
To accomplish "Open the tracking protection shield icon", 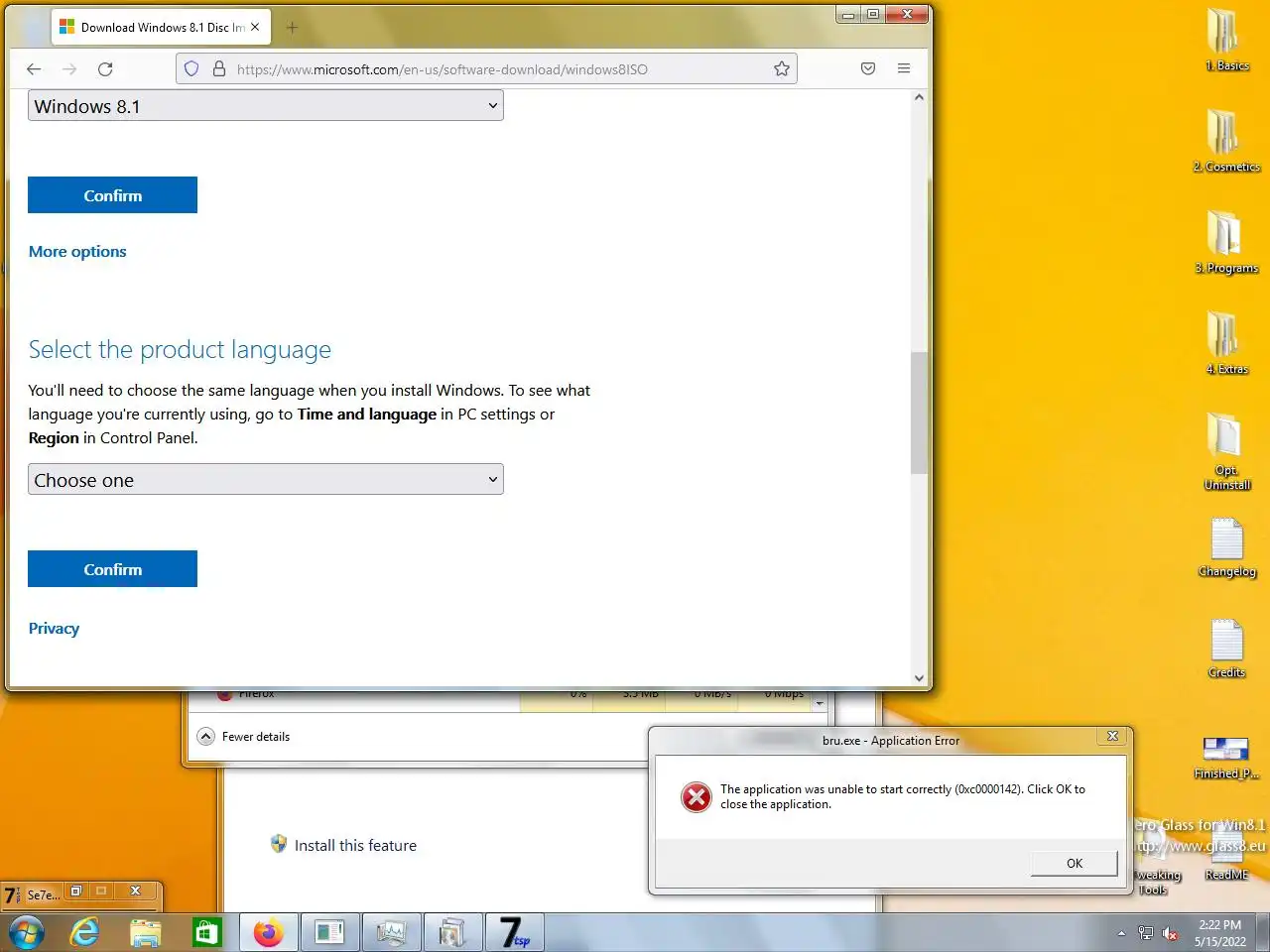I will point(191,69).
